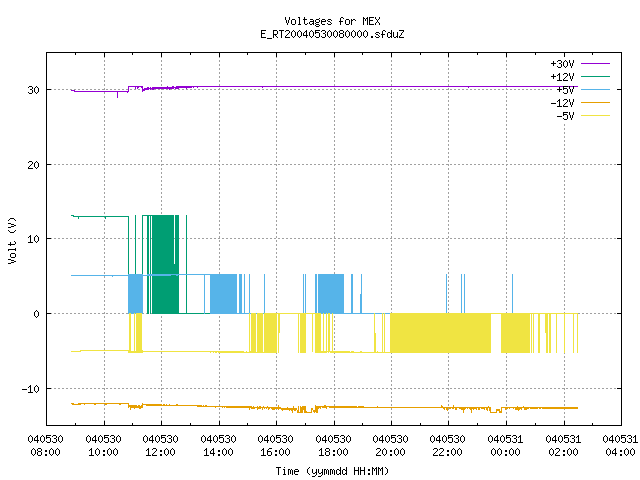Click x-axis tick label 040530 16:00

click(276, 446)
